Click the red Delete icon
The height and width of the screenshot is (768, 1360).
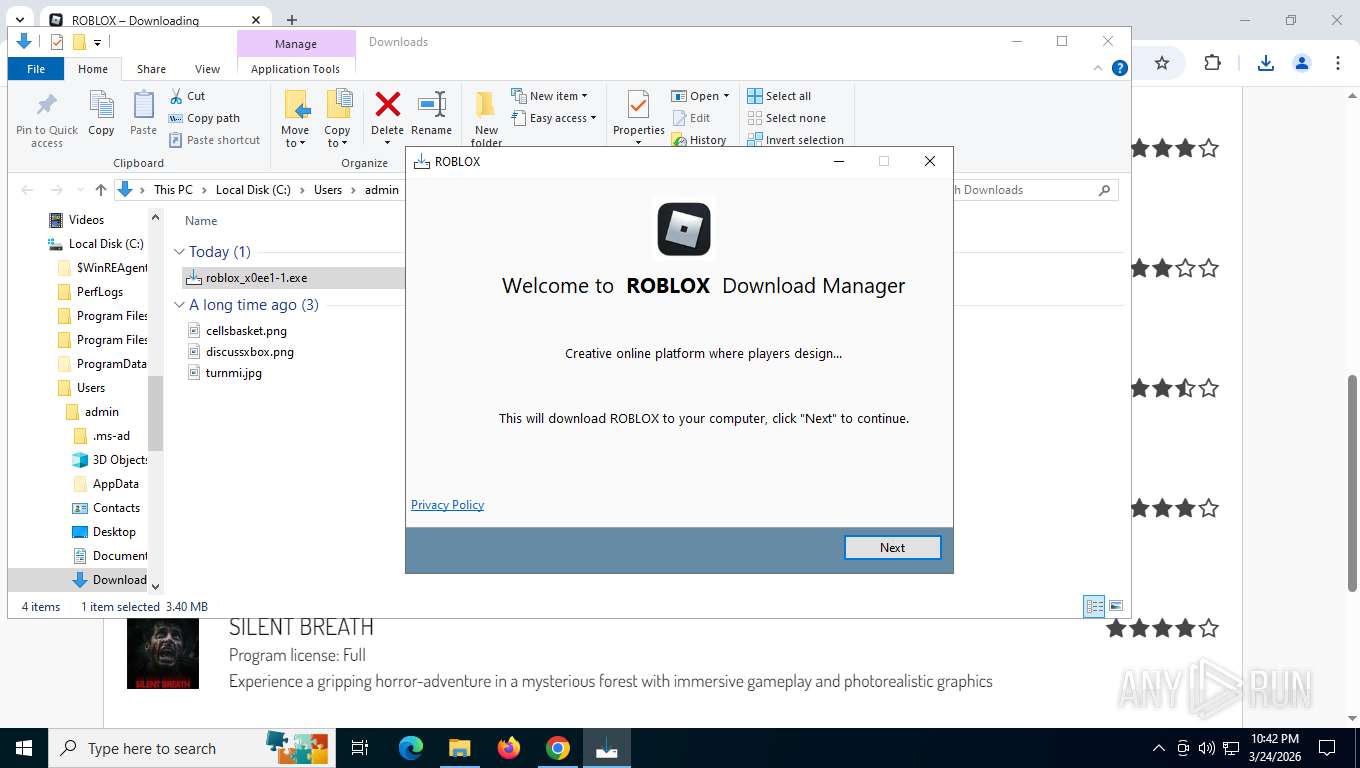[387, 105]
